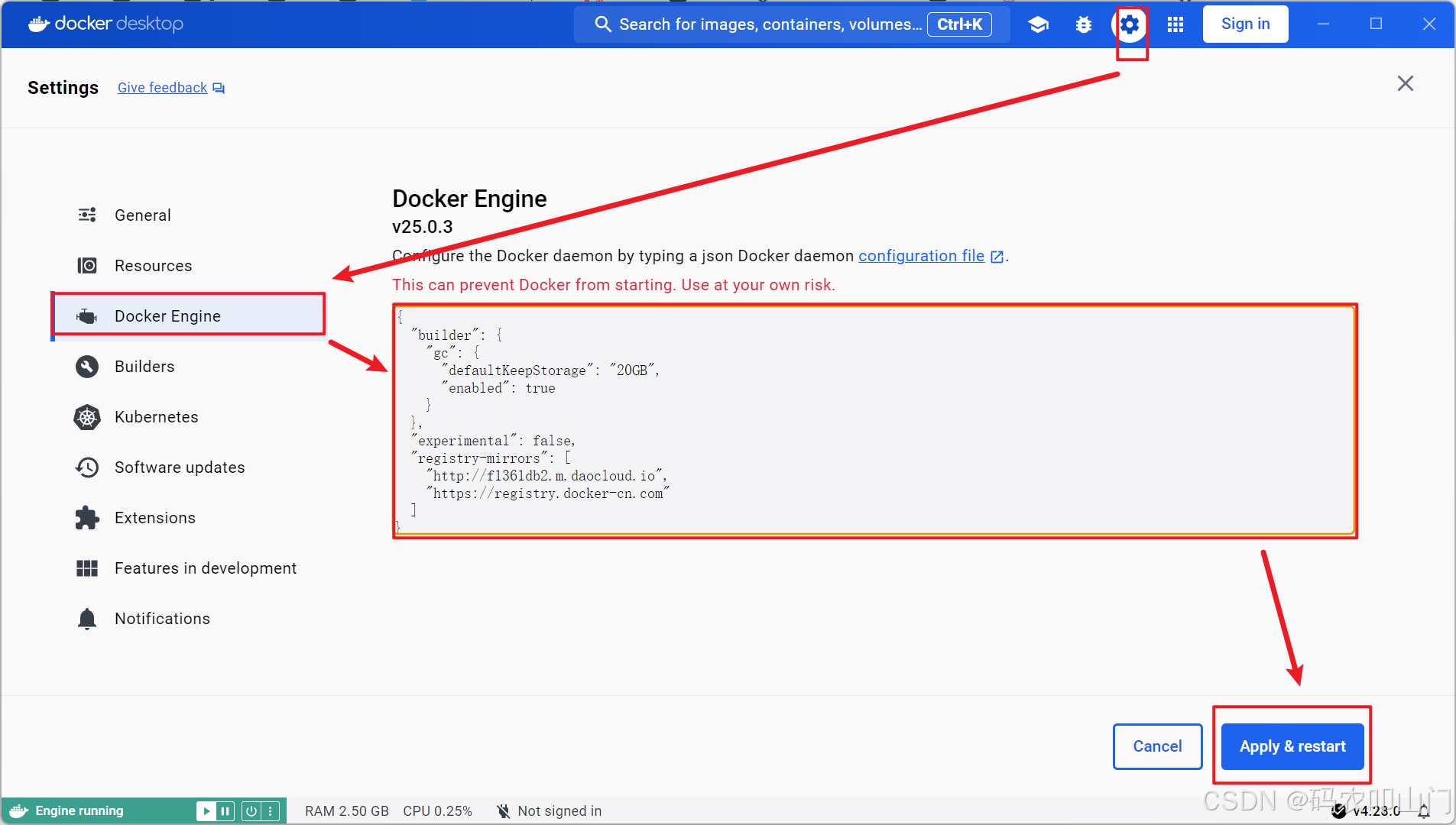Open the Builders settings section
The image size is (1456, 825).
189,367
